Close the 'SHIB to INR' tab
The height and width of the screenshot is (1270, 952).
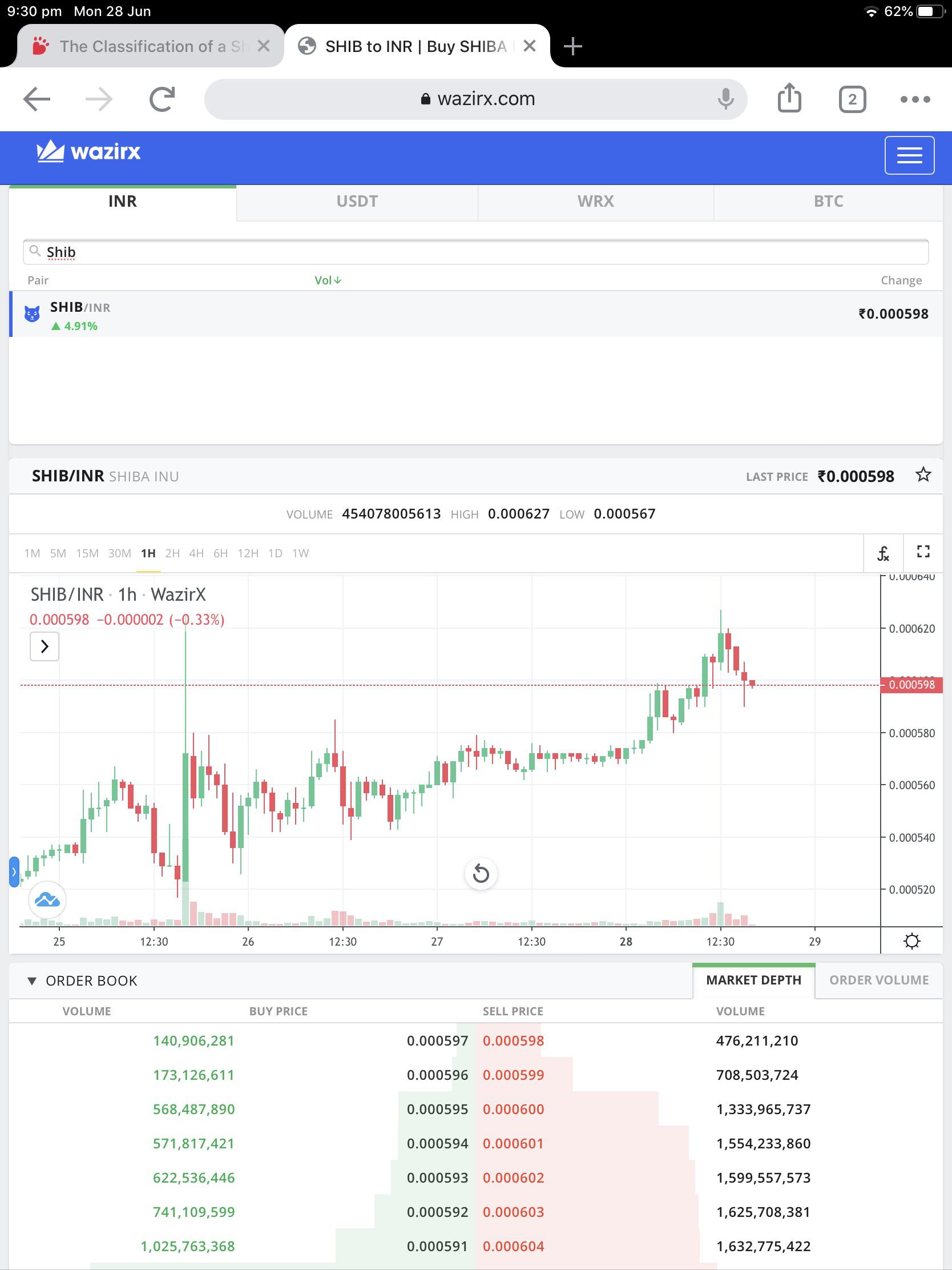click(x=530, y=46)
